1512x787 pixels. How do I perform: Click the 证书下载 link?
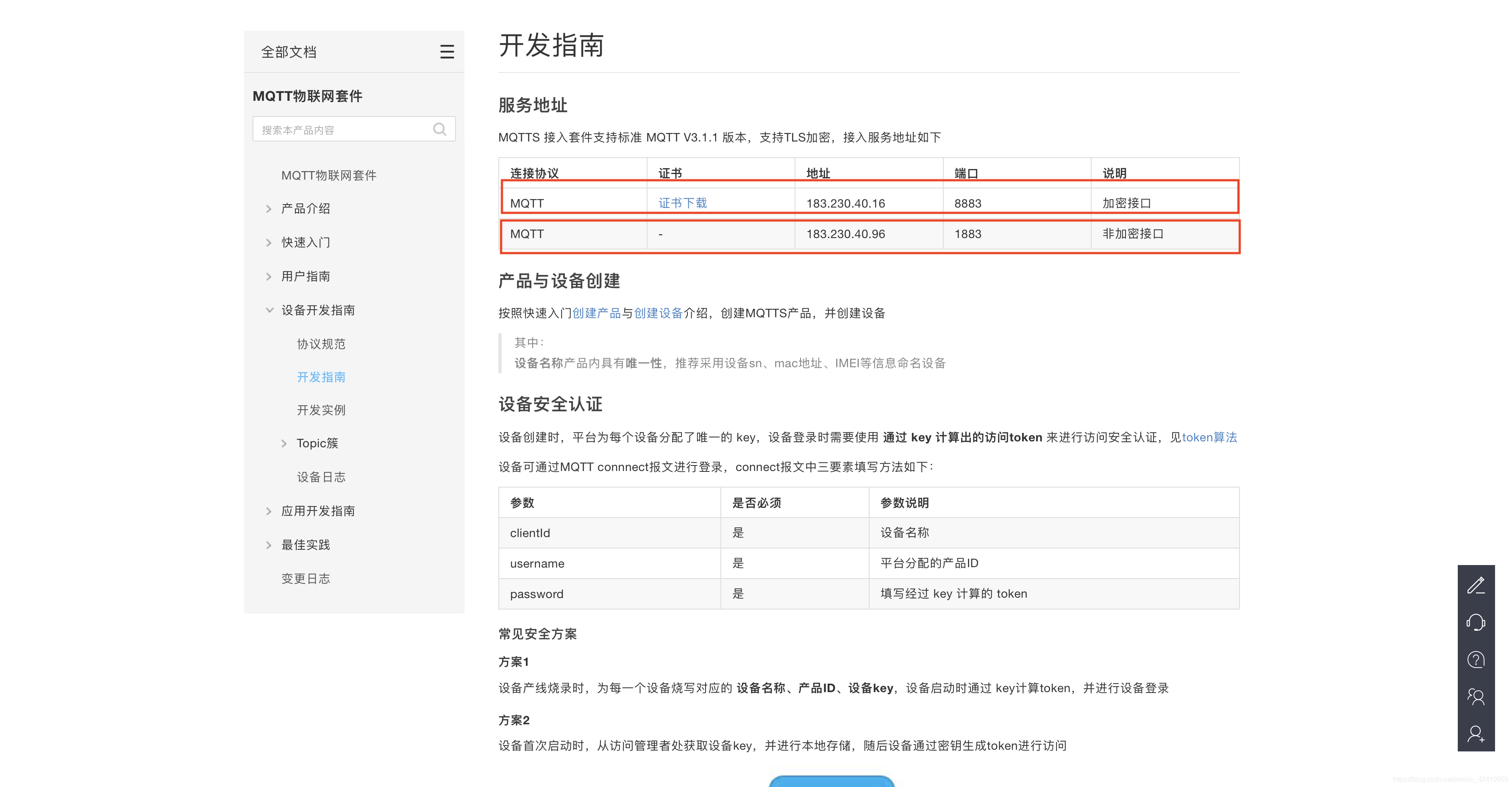(683, 202)
